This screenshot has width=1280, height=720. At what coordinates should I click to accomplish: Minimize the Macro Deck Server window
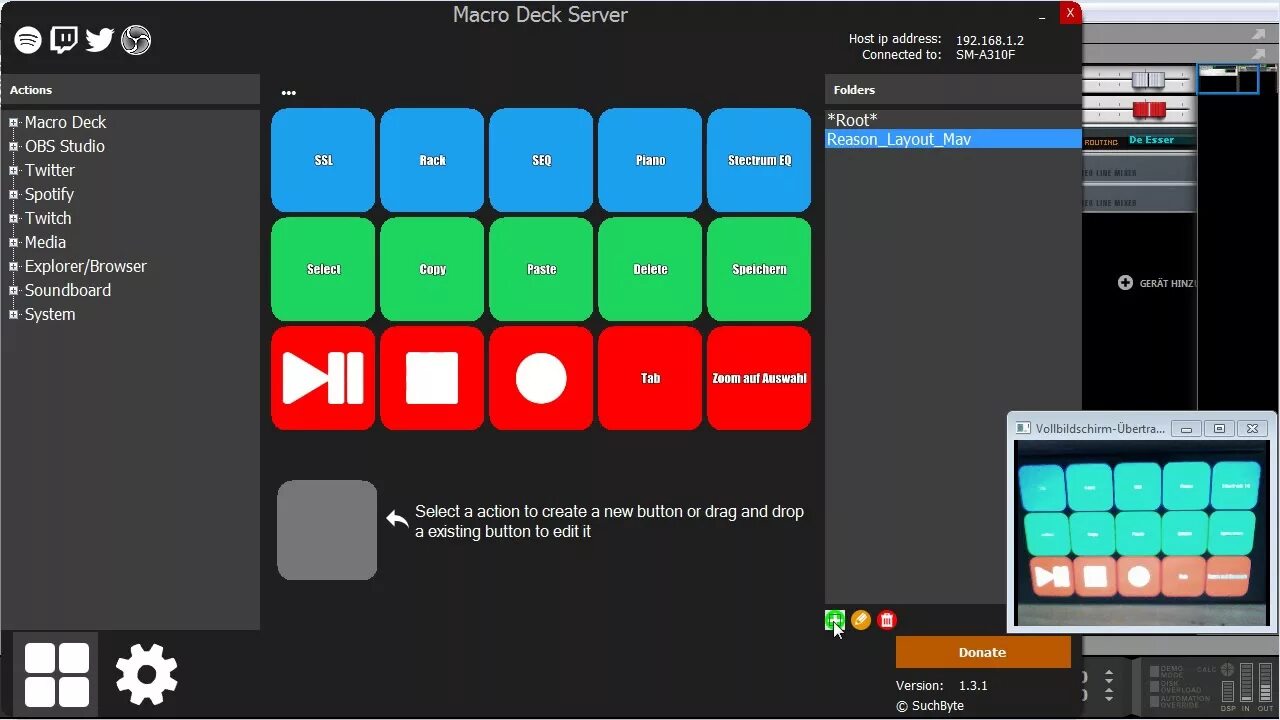pyautogui.click(x=1043, y=15)
